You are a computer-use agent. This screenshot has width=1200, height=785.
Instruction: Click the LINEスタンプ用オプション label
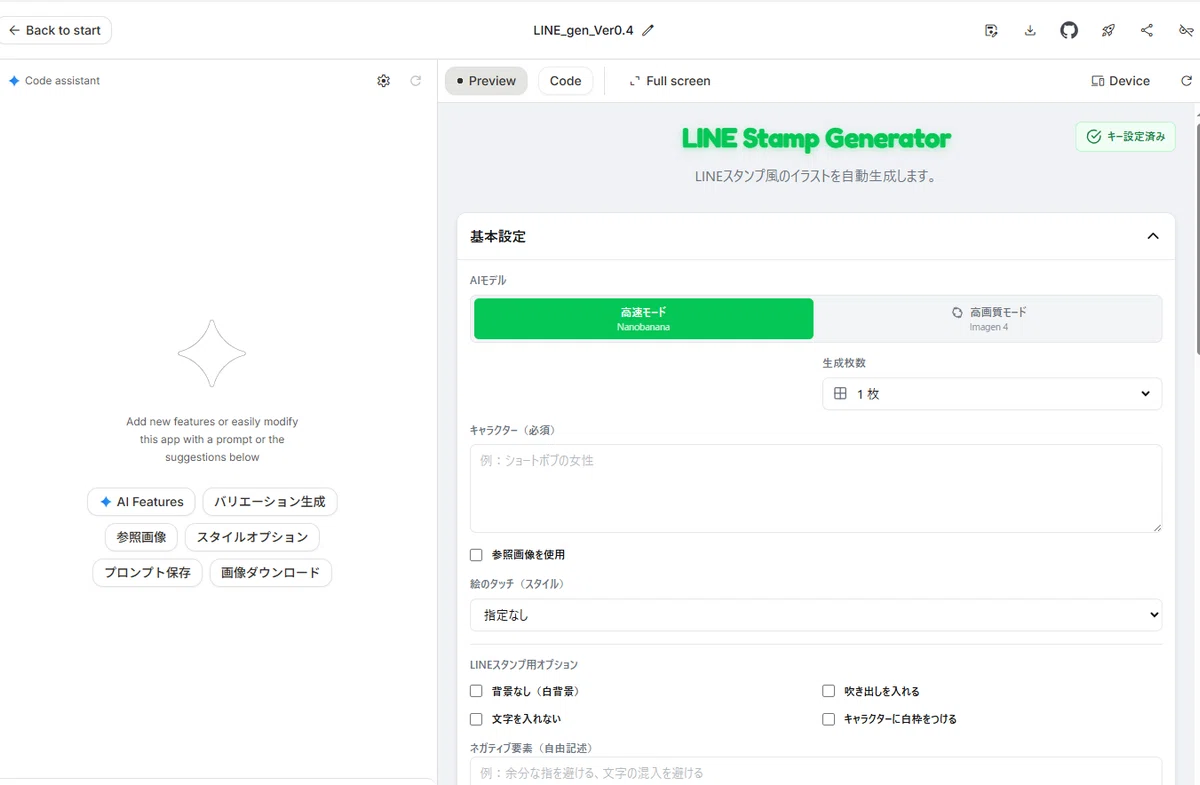pyautogui.click(x=524, y=665)
